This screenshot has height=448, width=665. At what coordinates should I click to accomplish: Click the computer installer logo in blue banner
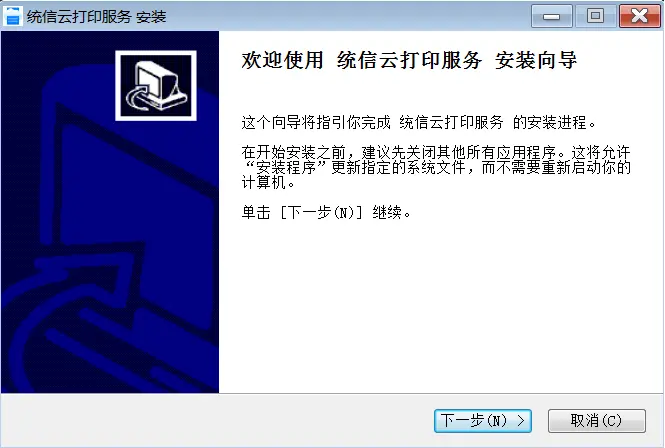(156, 86)
